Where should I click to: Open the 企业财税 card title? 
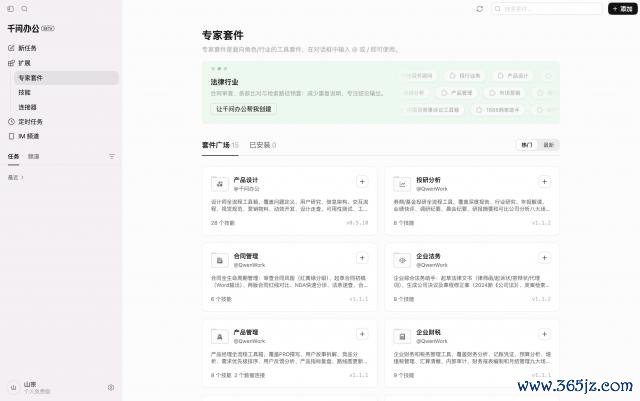coord(428,332)
